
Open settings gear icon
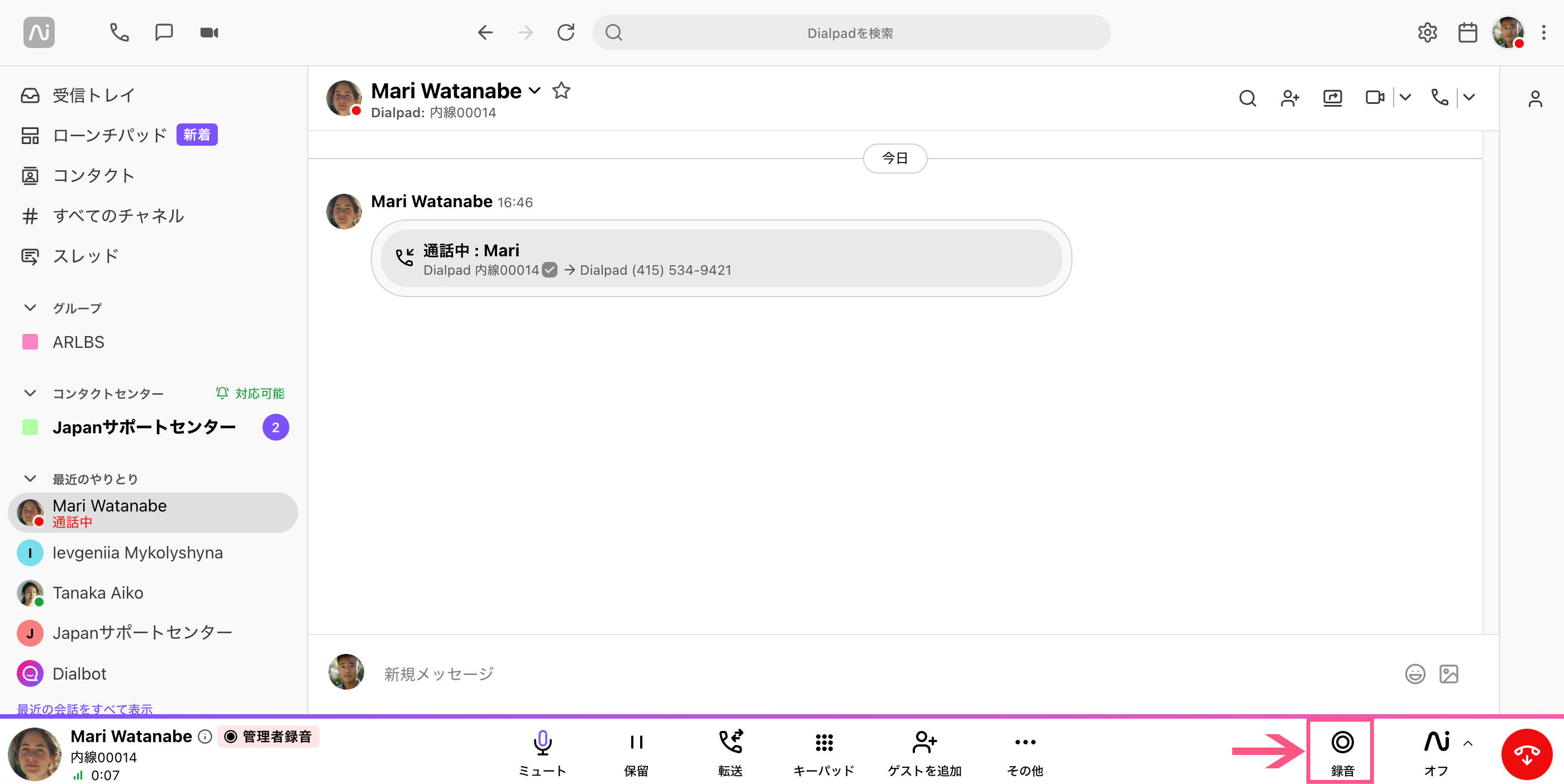[1427, 32]
